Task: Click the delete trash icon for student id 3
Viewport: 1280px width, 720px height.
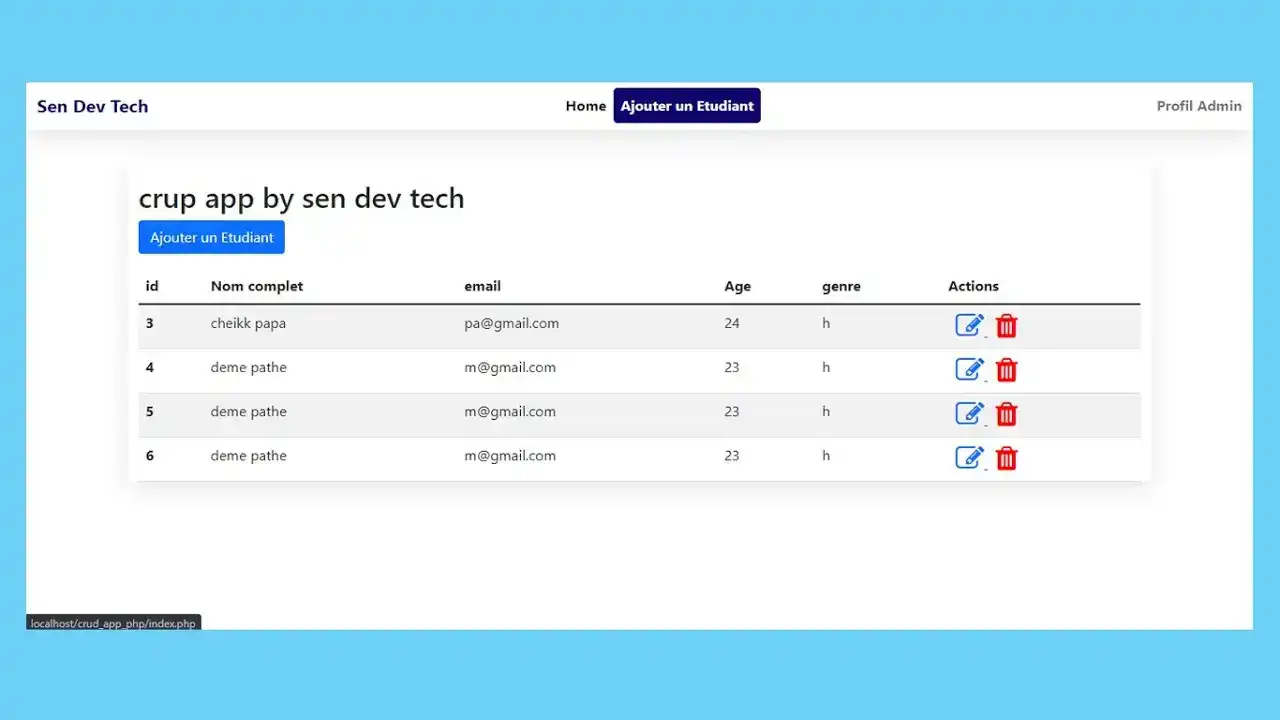Action: point(1006,326)
